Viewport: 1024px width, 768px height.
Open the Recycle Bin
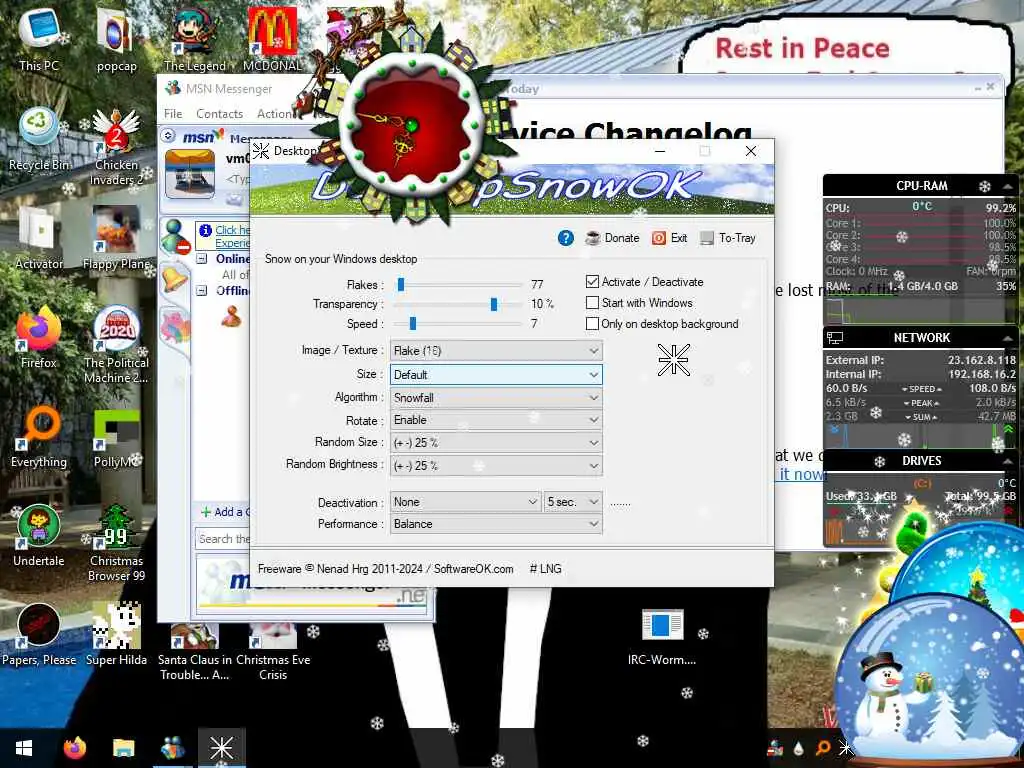pyautogui.click(x=39, y=139)
